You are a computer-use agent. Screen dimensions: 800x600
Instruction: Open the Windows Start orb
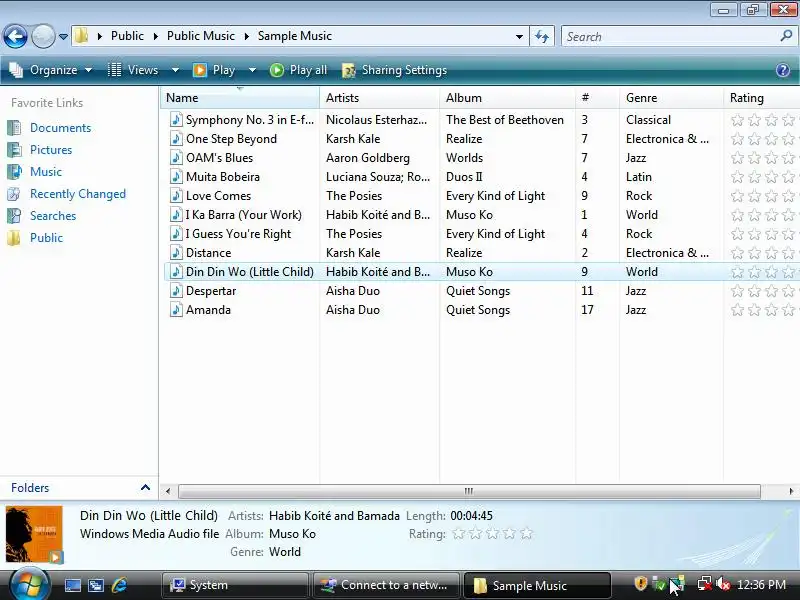pos(29,584)
